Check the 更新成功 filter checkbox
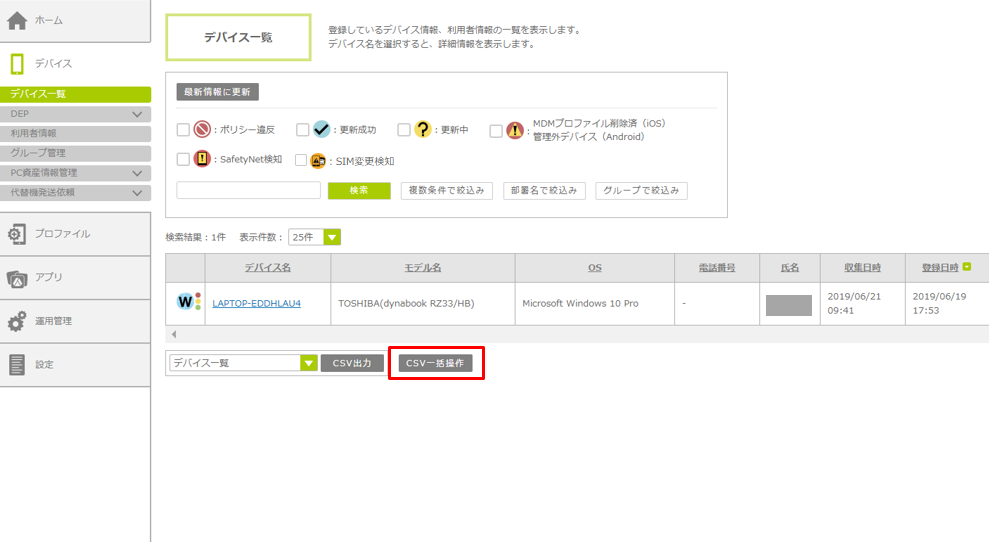Image resolution: width=989 pixels, height=542 pixels. click(x=302, y=130)
